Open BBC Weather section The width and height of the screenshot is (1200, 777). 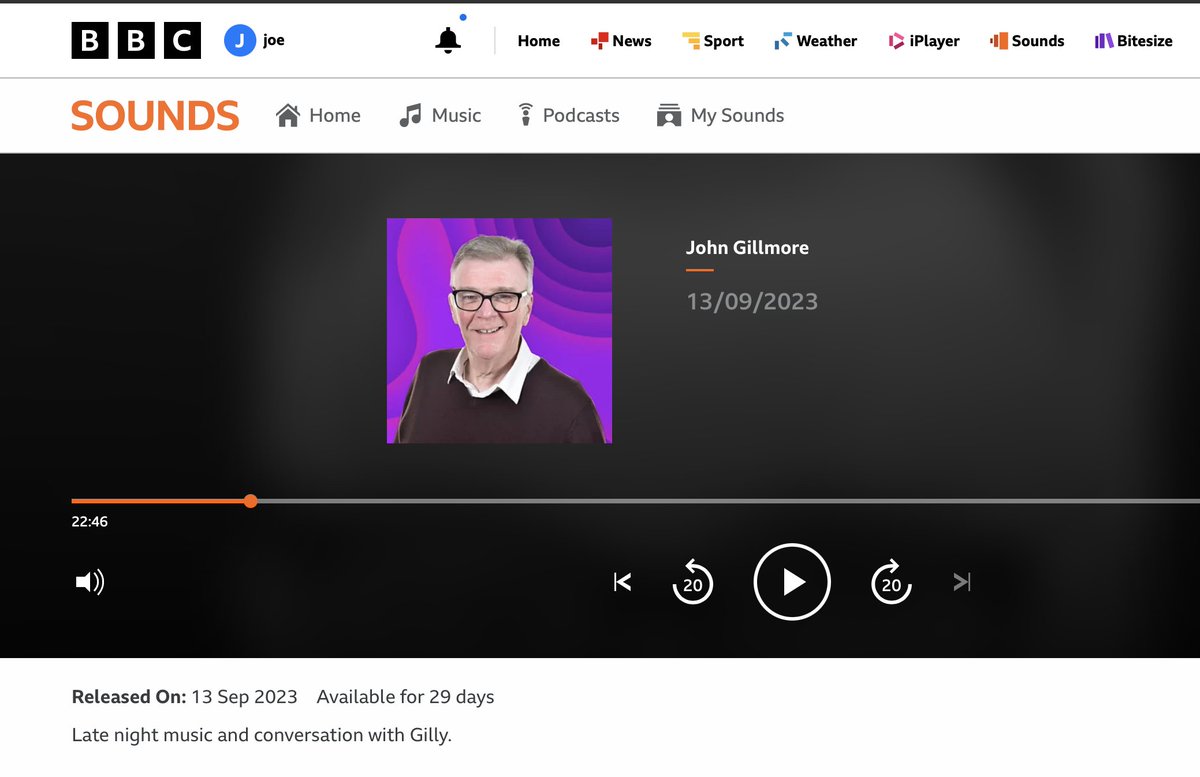[x=815, y=41]
